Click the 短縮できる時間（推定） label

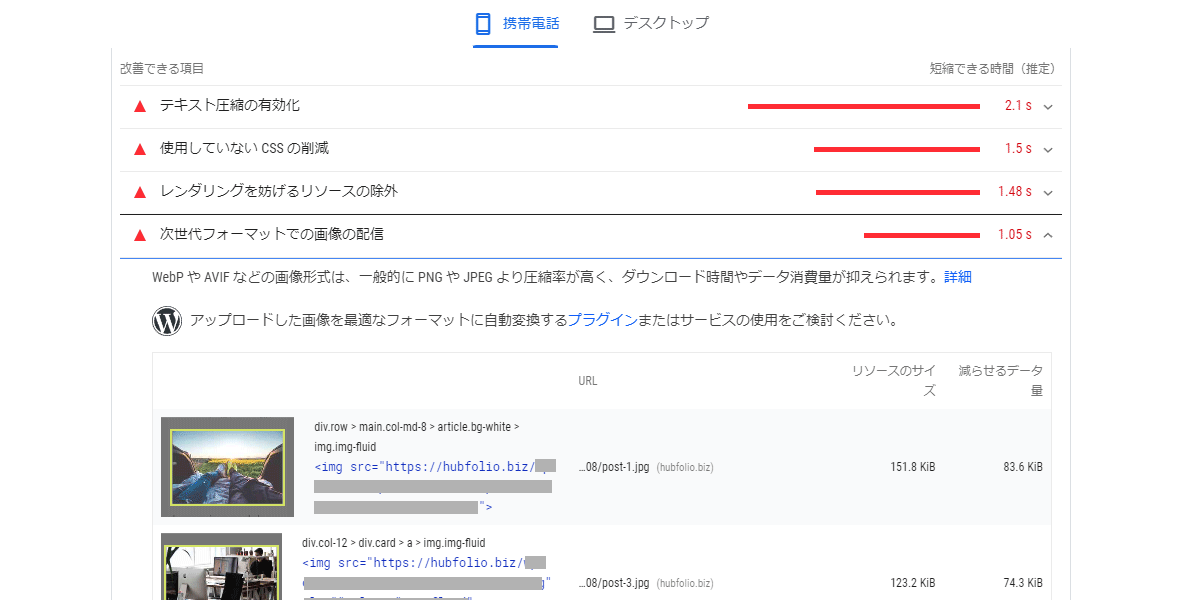click(x=992, y=69)
